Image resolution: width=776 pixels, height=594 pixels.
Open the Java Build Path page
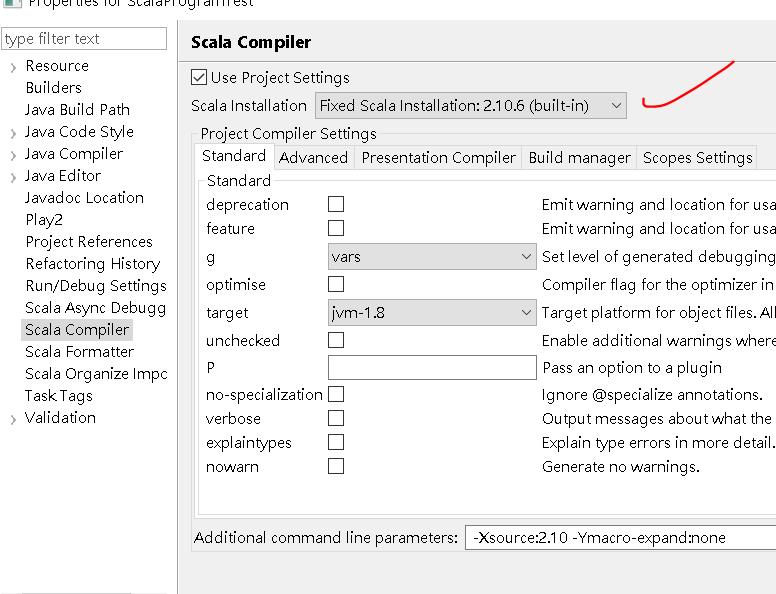[x=77, y=109]
